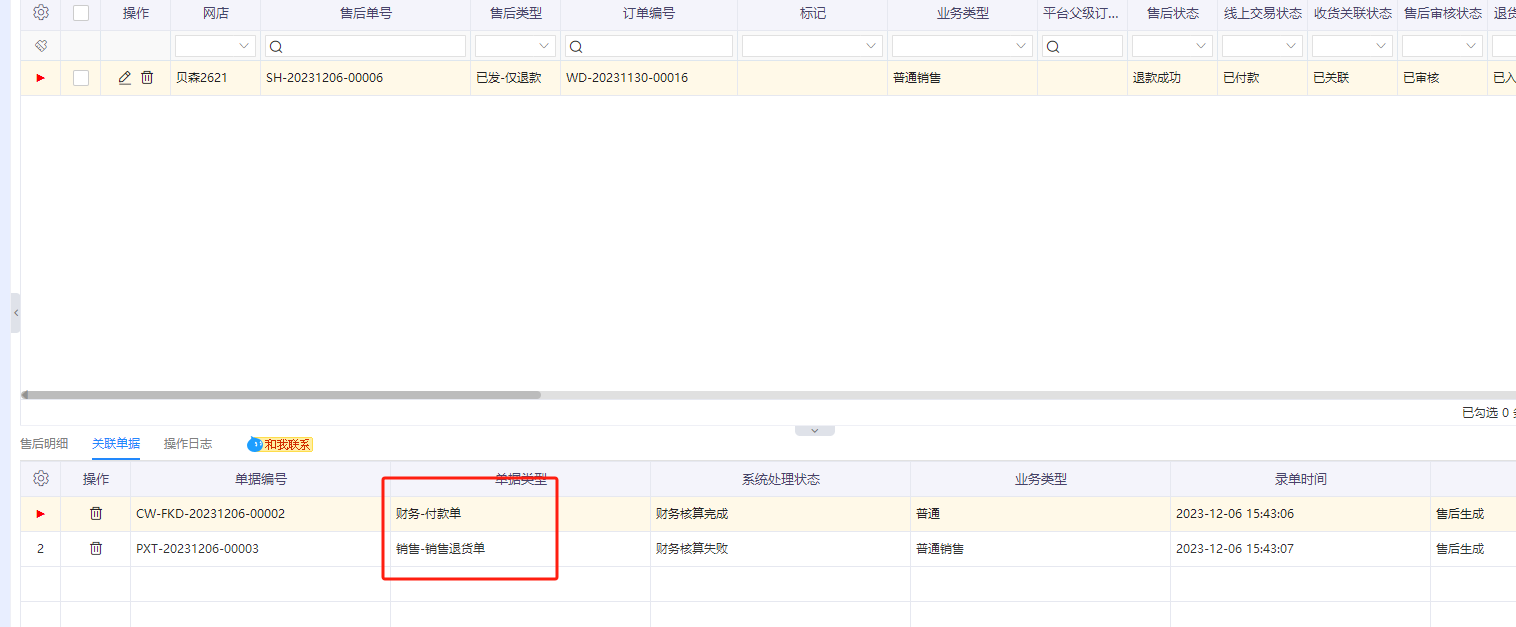Collapse the lower panel with chevron handle
This screenshot has height=627, width=1516.
coord(814,431)
